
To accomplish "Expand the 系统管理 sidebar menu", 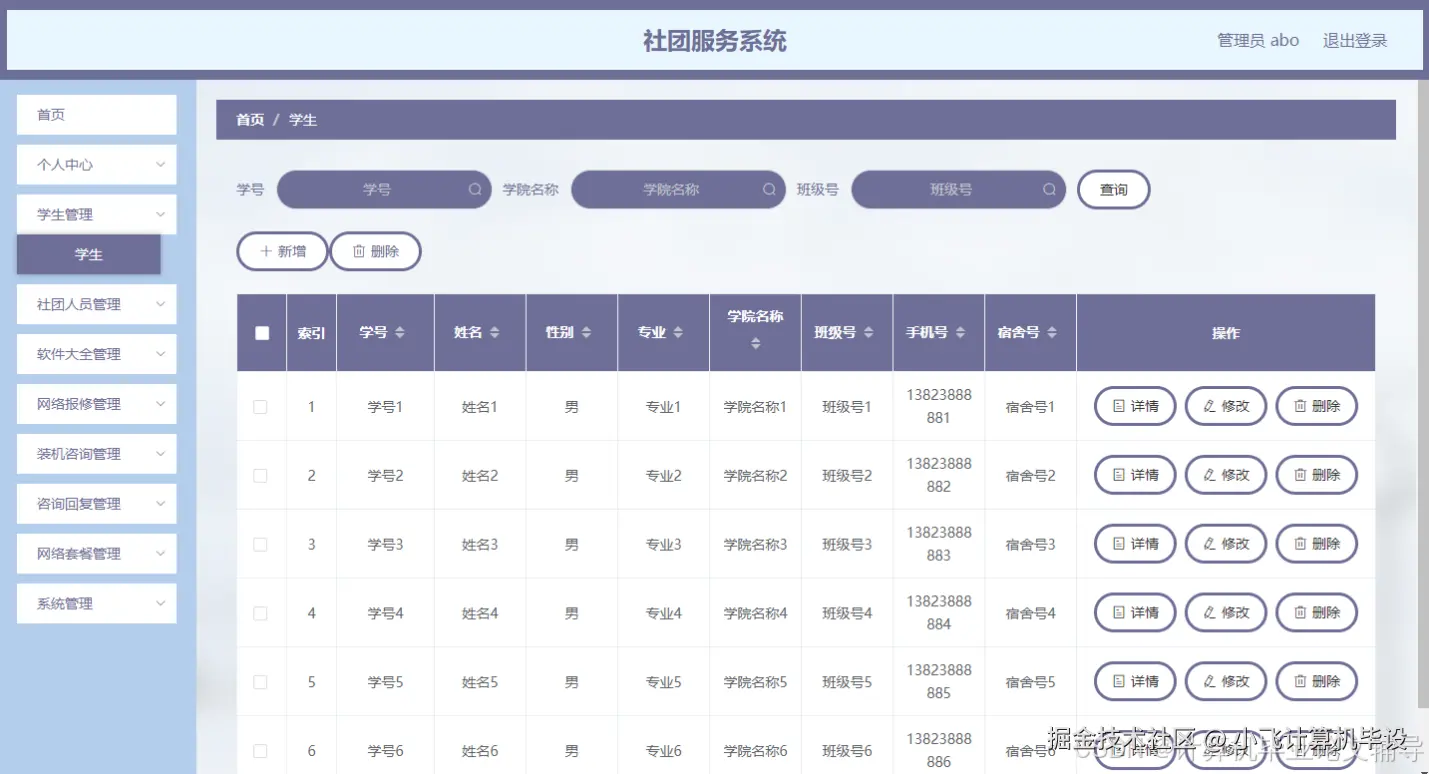I will 97,604.
